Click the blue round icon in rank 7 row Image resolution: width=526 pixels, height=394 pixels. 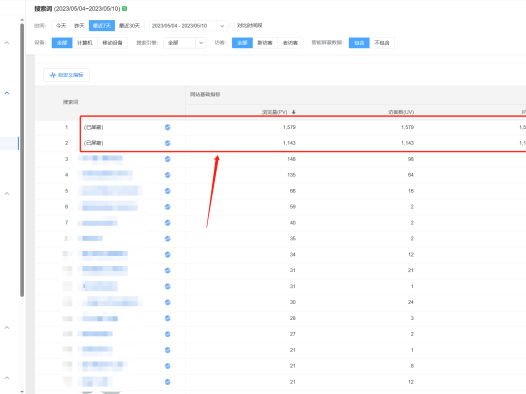[167, 223]
